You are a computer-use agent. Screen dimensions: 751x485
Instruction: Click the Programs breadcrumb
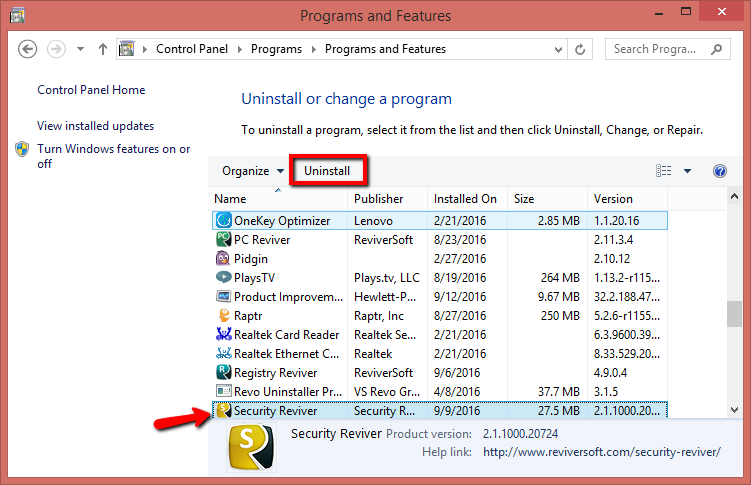(276, 49)
